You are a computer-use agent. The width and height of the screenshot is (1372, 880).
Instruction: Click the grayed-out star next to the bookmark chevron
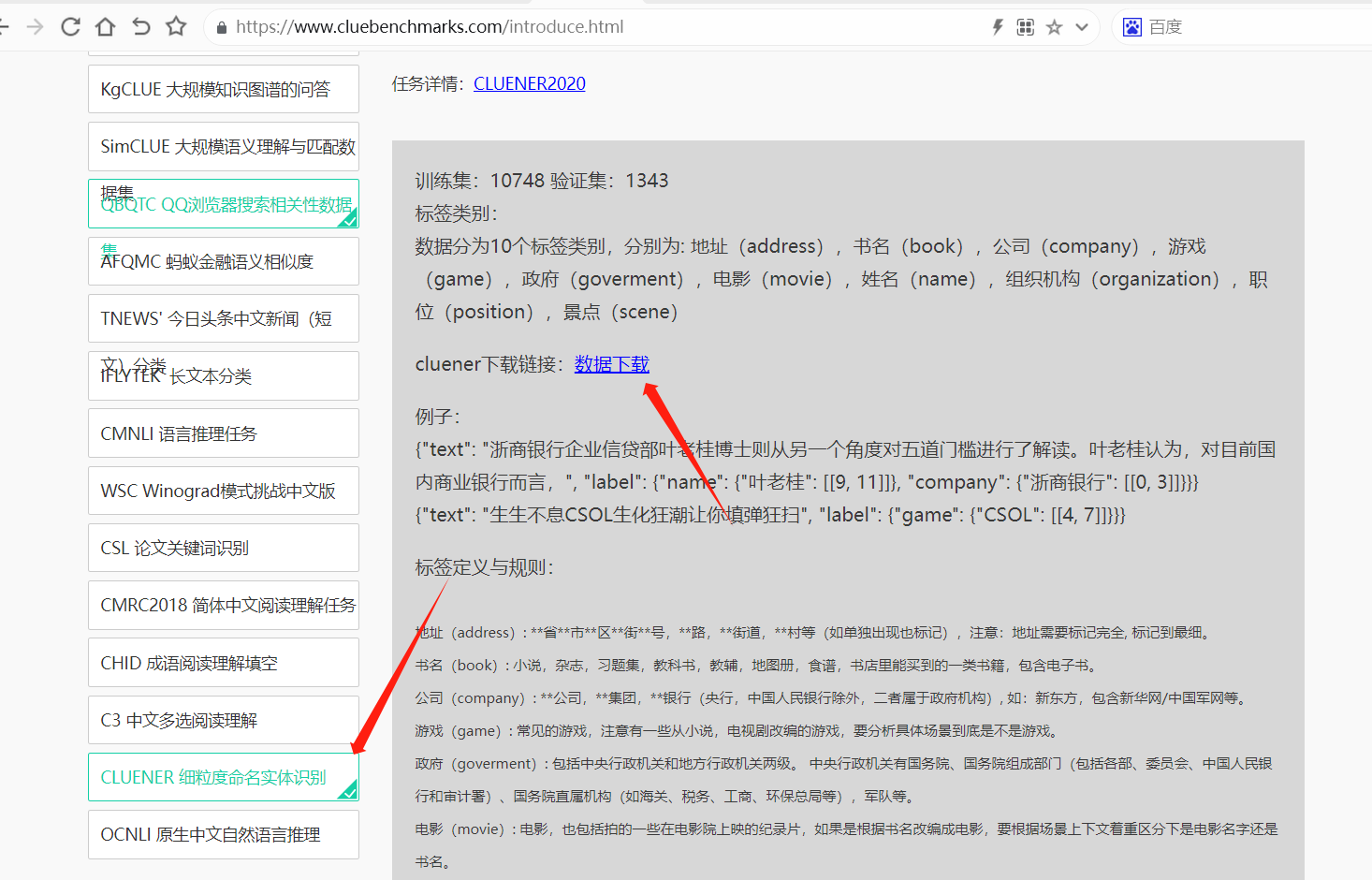point(1054,27)
